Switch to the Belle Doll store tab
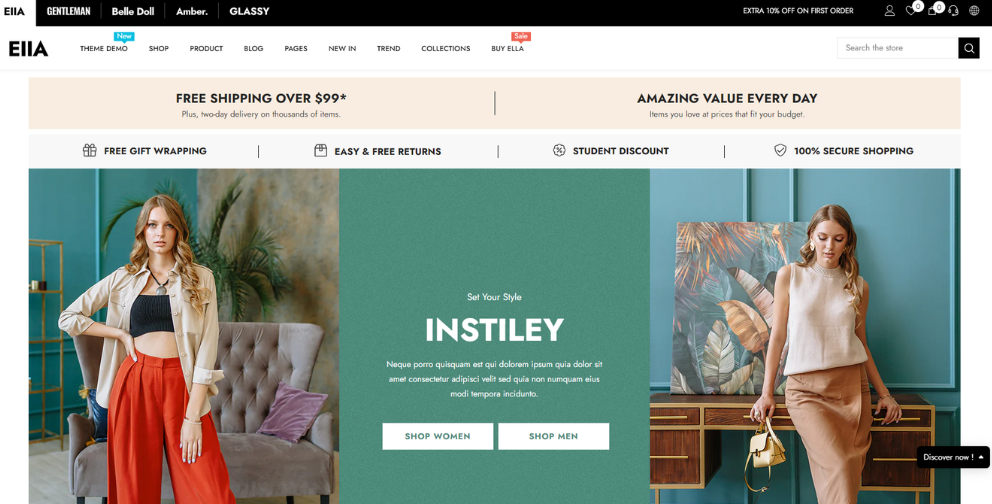 pos(133,11)
